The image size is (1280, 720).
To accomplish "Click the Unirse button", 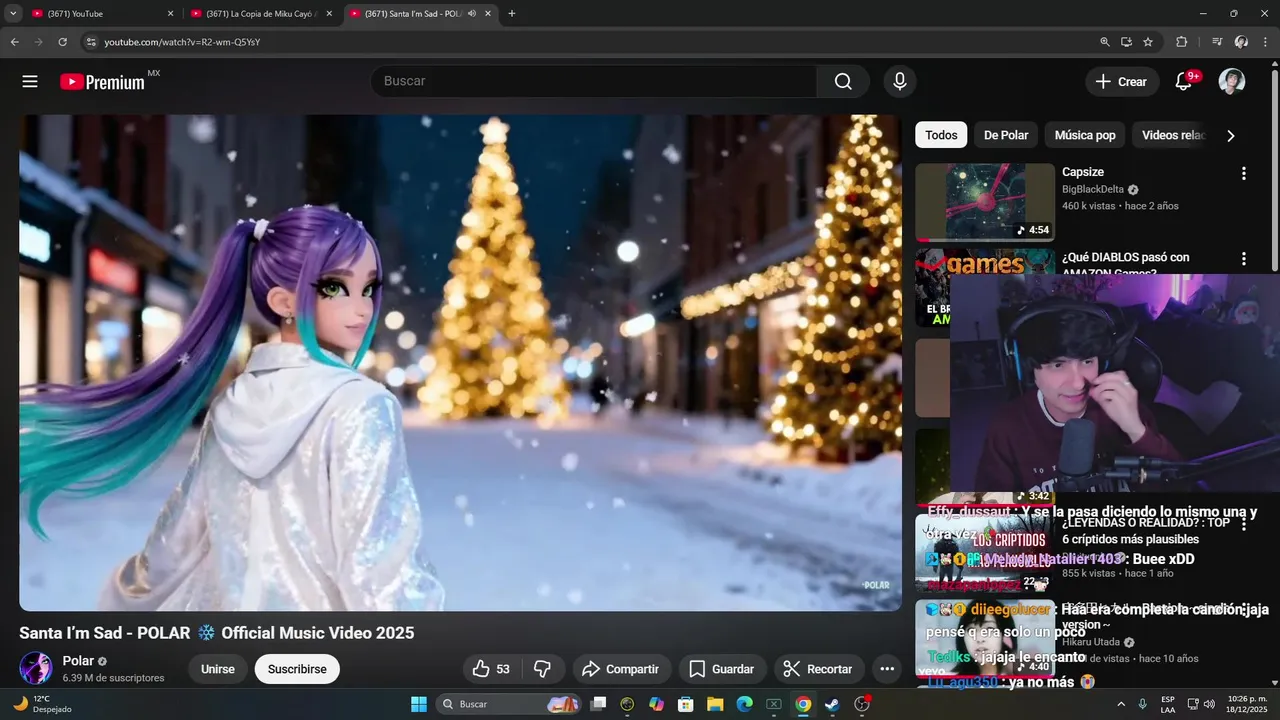I will pos(218,669).
